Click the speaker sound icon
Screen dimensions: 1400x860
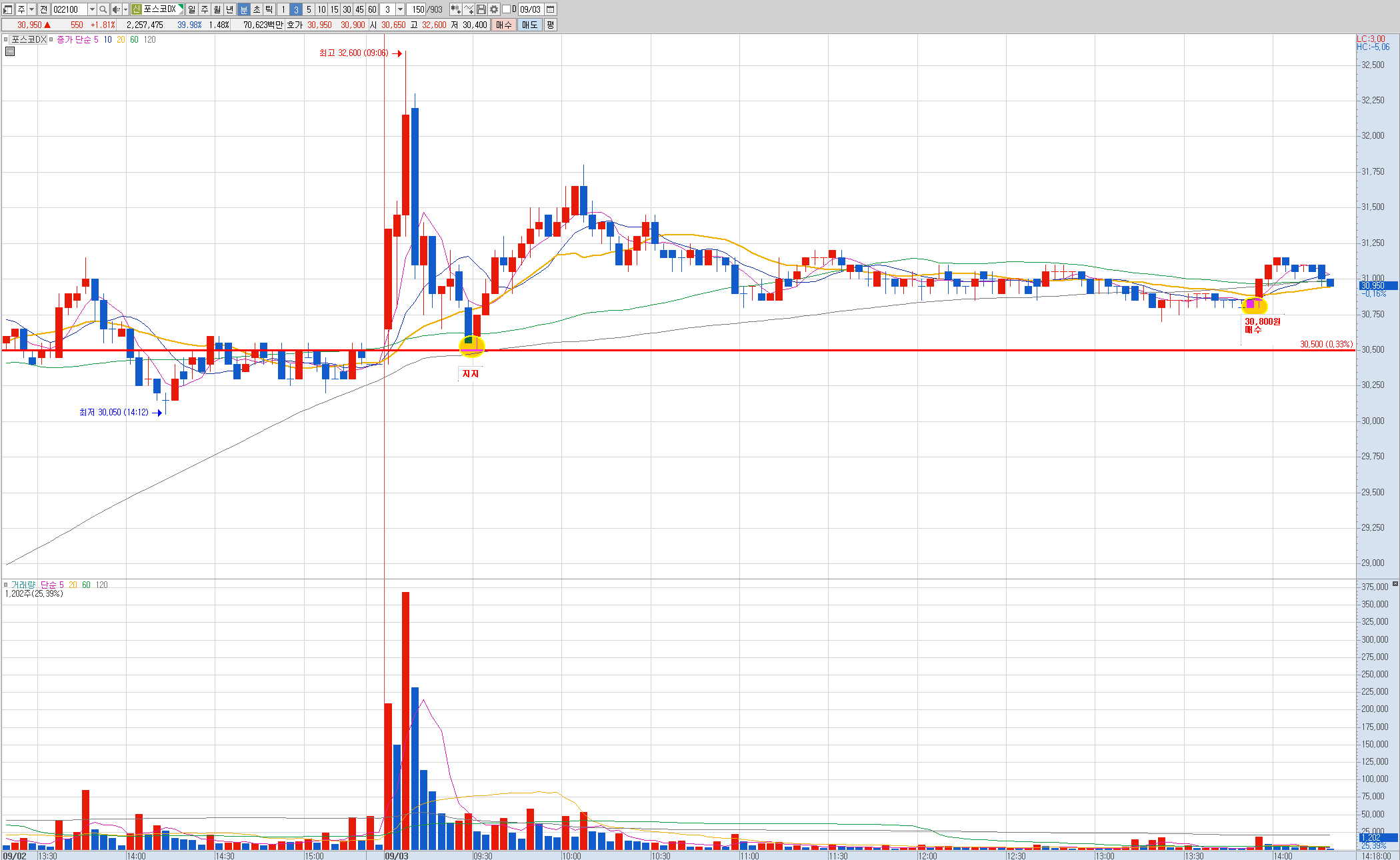click(x=116, y=9)
